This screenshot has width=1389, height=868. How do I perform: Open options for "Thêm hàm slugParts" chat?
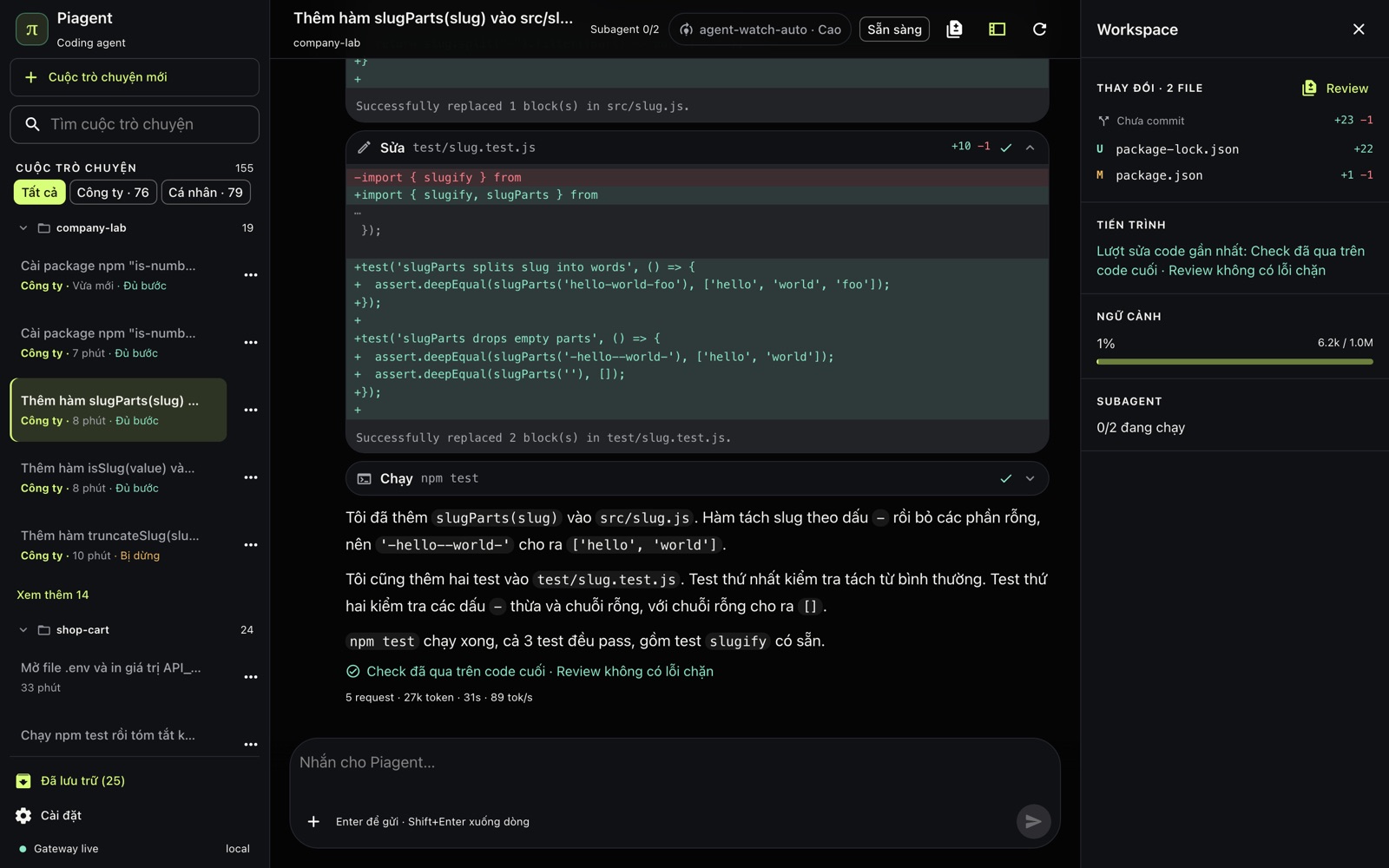point(251,410)
